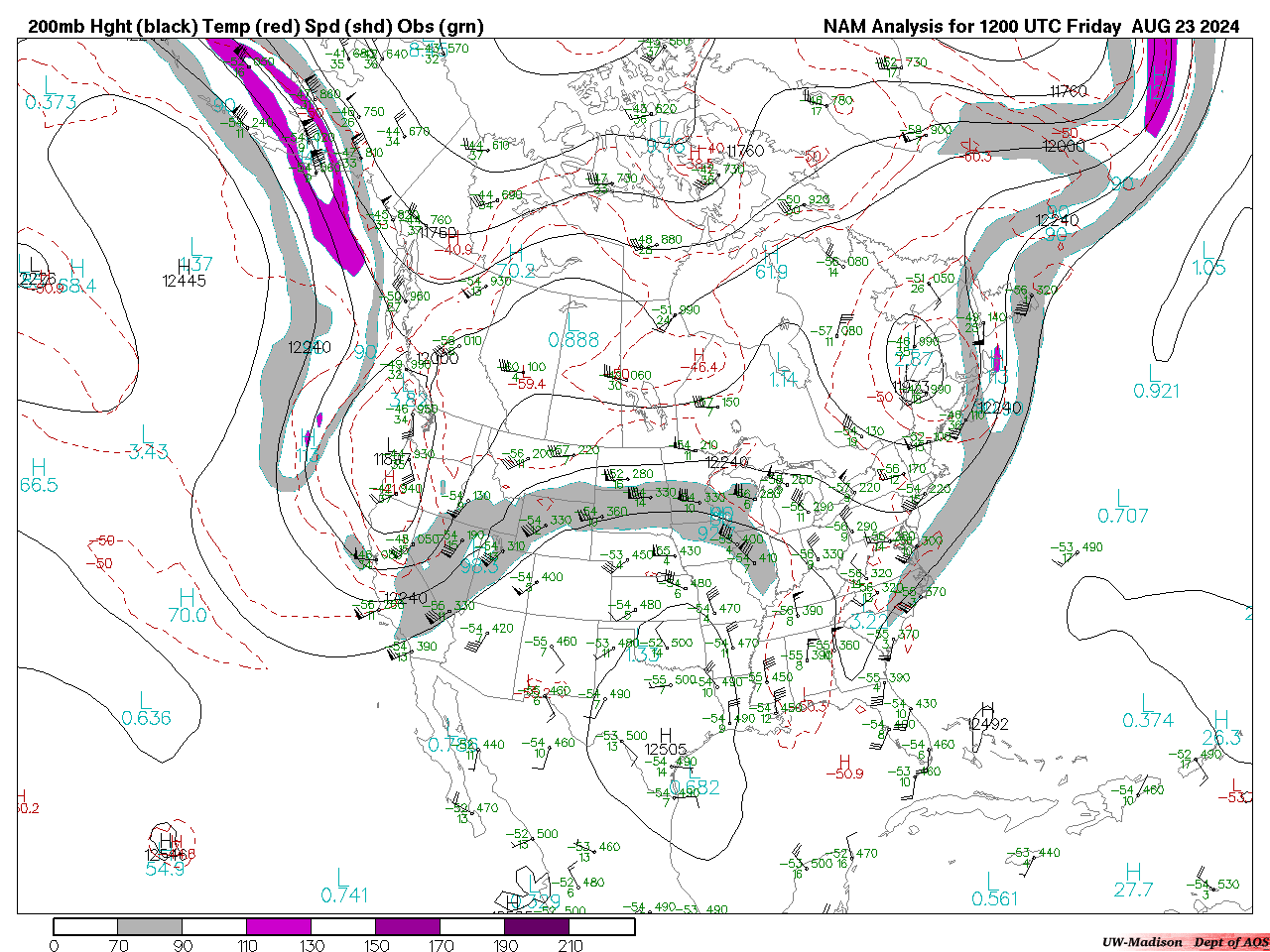
Task: Click the "61.9" cyan value label
Action: point(772,272)
